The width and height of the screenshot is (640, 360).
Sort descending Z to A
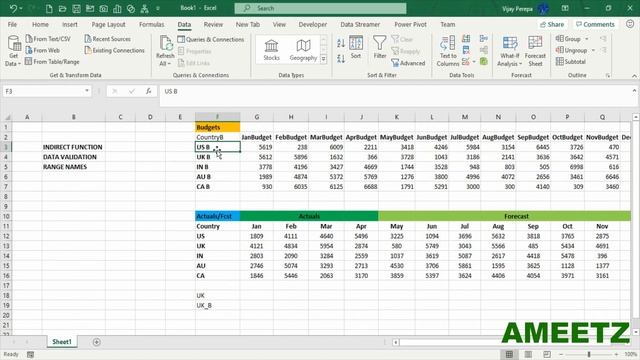[341, 58]
